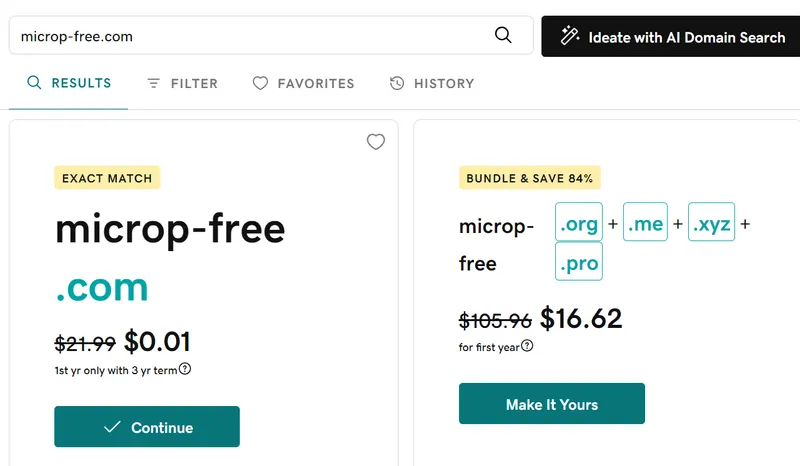Click the Exact Match badge
The image size is (800, 466).
pyautogui.click(x=107, y=178)
